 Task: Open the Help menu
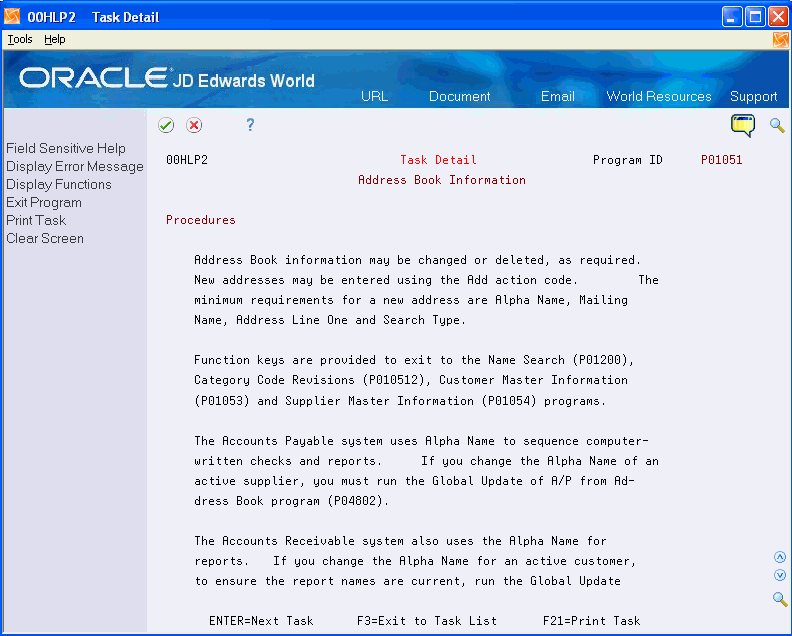[55, 39]
